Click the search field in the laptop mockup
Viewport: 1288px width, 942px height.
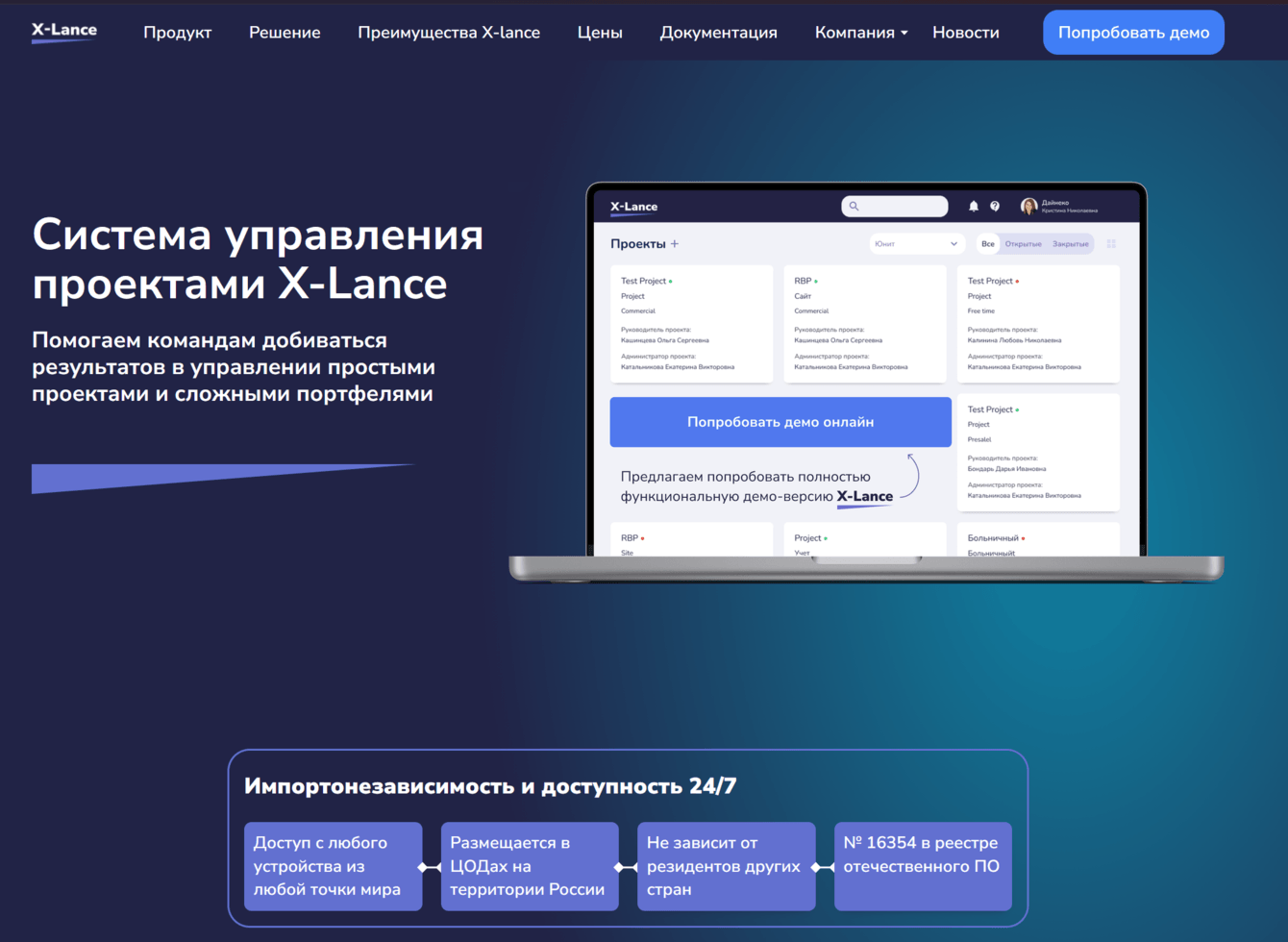point(895,207)
